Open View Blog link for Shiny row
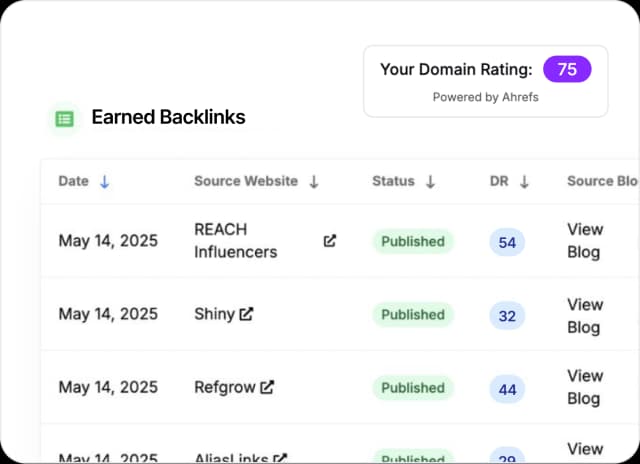This screenshot has height=464, width=640. 585,315
